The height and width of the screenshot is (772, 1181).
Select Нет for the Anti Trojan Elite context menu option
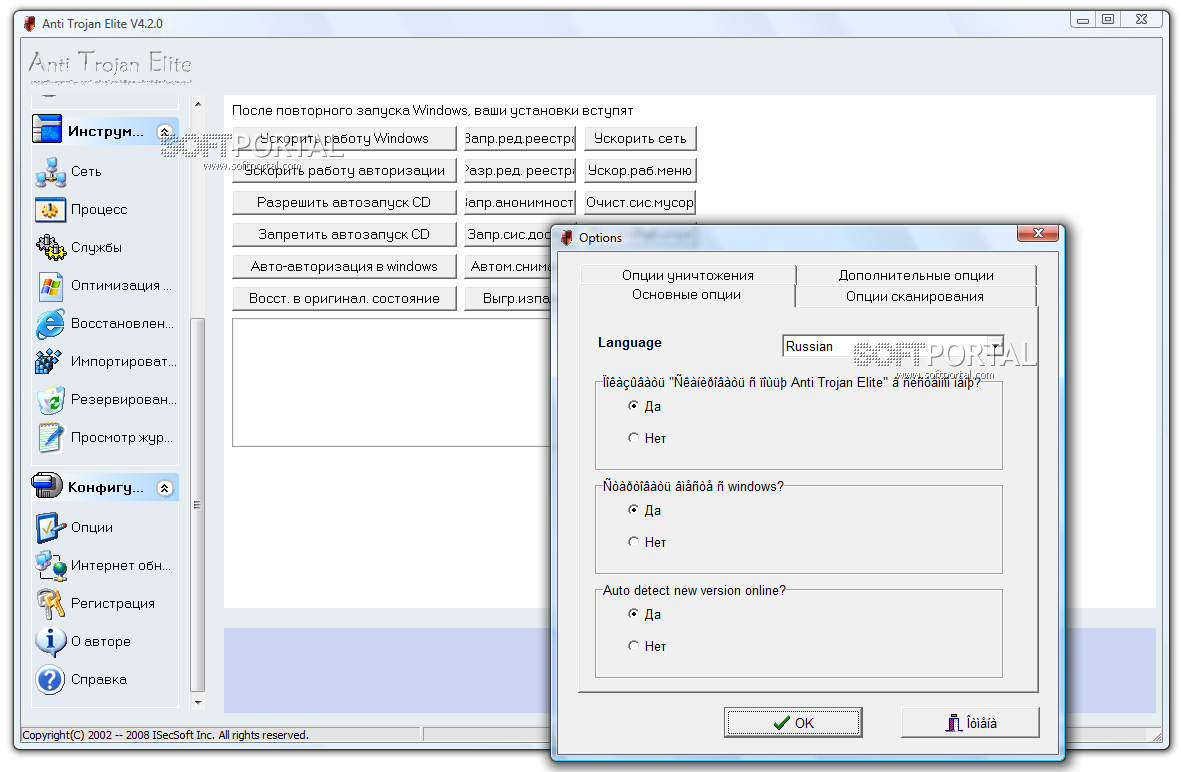[x=633, y=438]
